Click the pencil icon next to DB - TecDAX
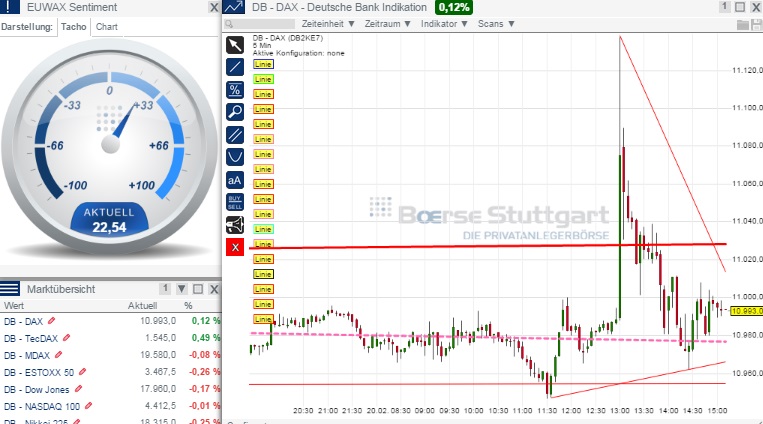763x424 pixels. point(67,337)
